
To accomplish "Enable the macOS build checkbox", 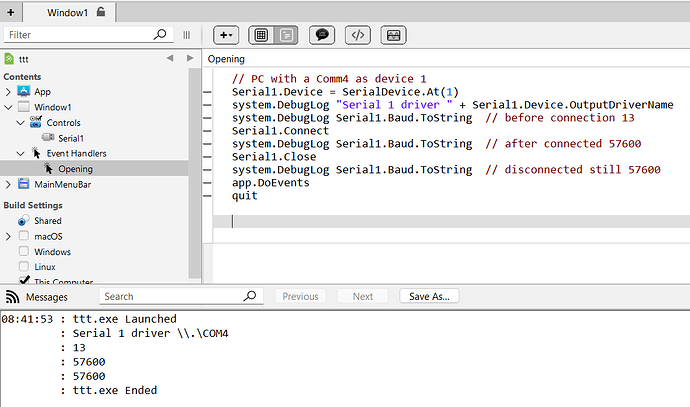I will tap(24, 236).
